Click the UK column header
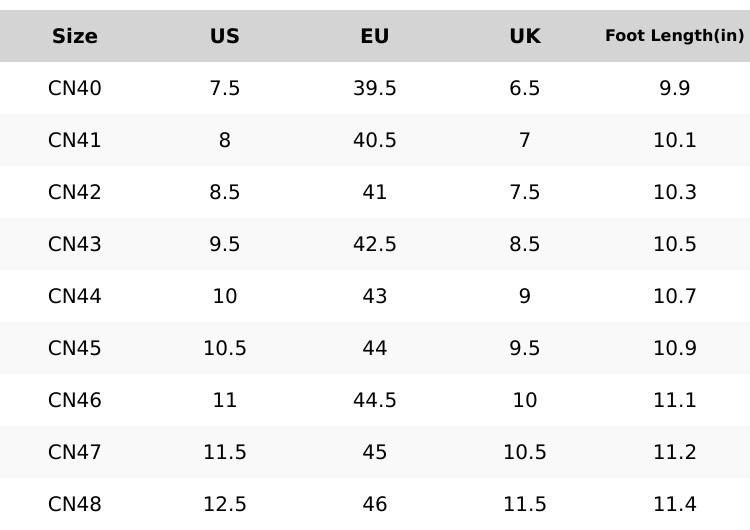The height and width of the screenshot is (530, 750). pos(525,36)
